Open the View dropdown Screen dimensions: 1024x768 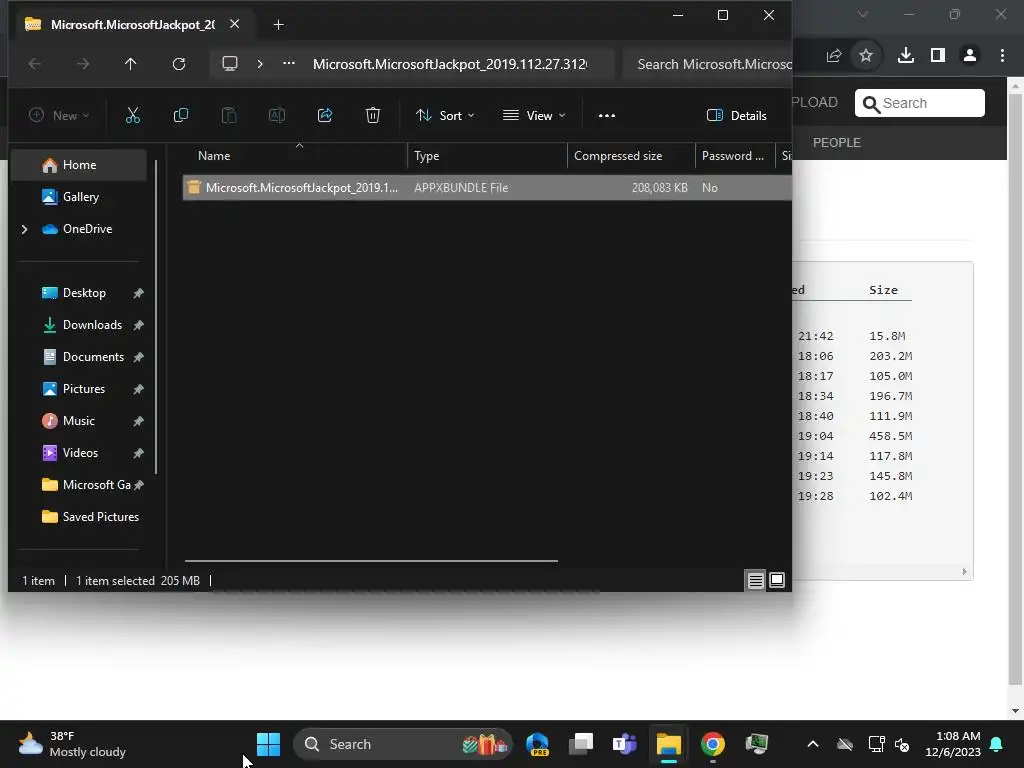pos(534,116)
